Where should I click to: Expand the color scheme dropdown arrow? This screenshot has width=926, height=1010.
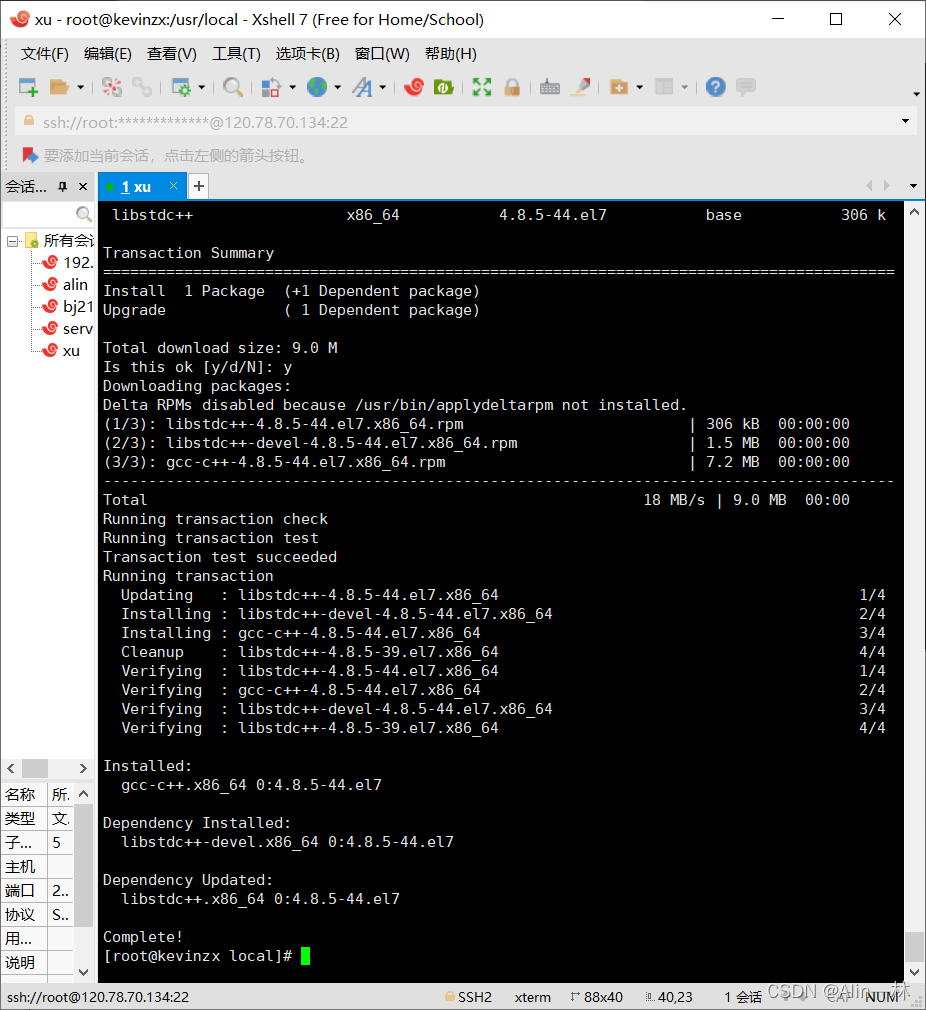tap(292, 87)
